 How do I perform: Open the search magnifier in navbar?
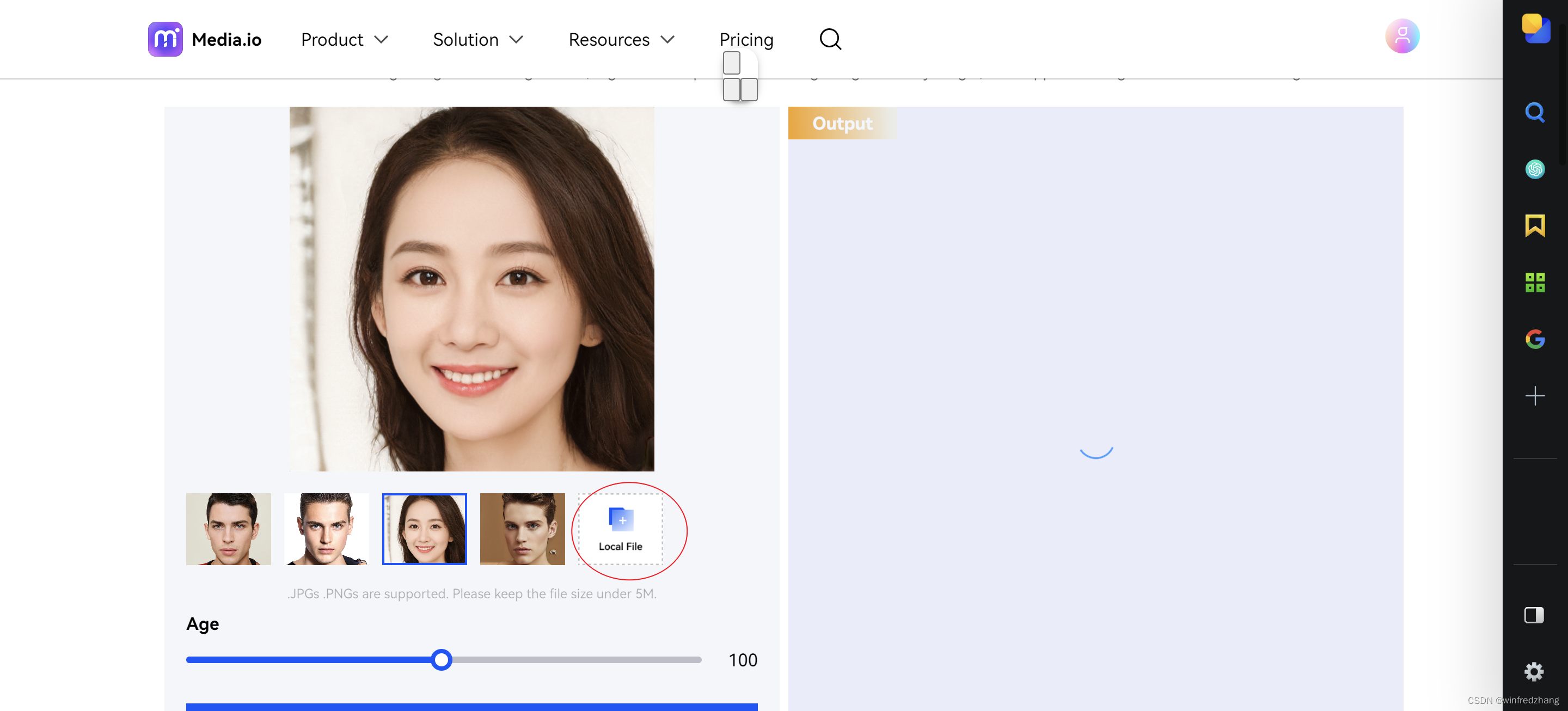pyautogui.click(x=830, y=40)
